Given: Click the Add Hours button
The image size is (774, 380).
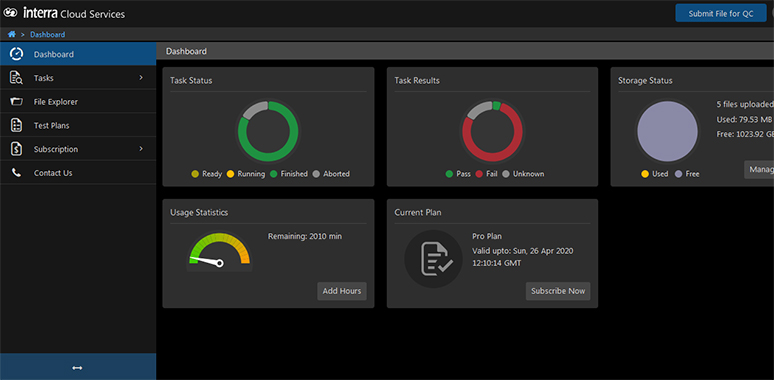Looking at the screenshot, I should tap(342, 291).
